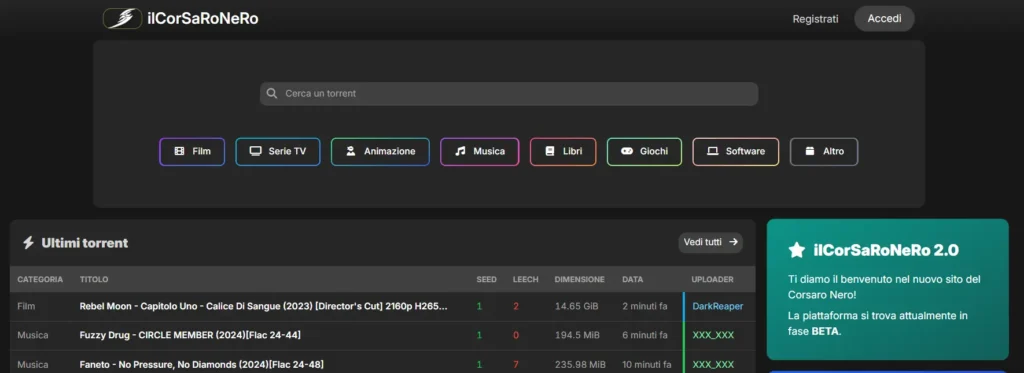Click the person icon in Animazione button

pos(351,151)
